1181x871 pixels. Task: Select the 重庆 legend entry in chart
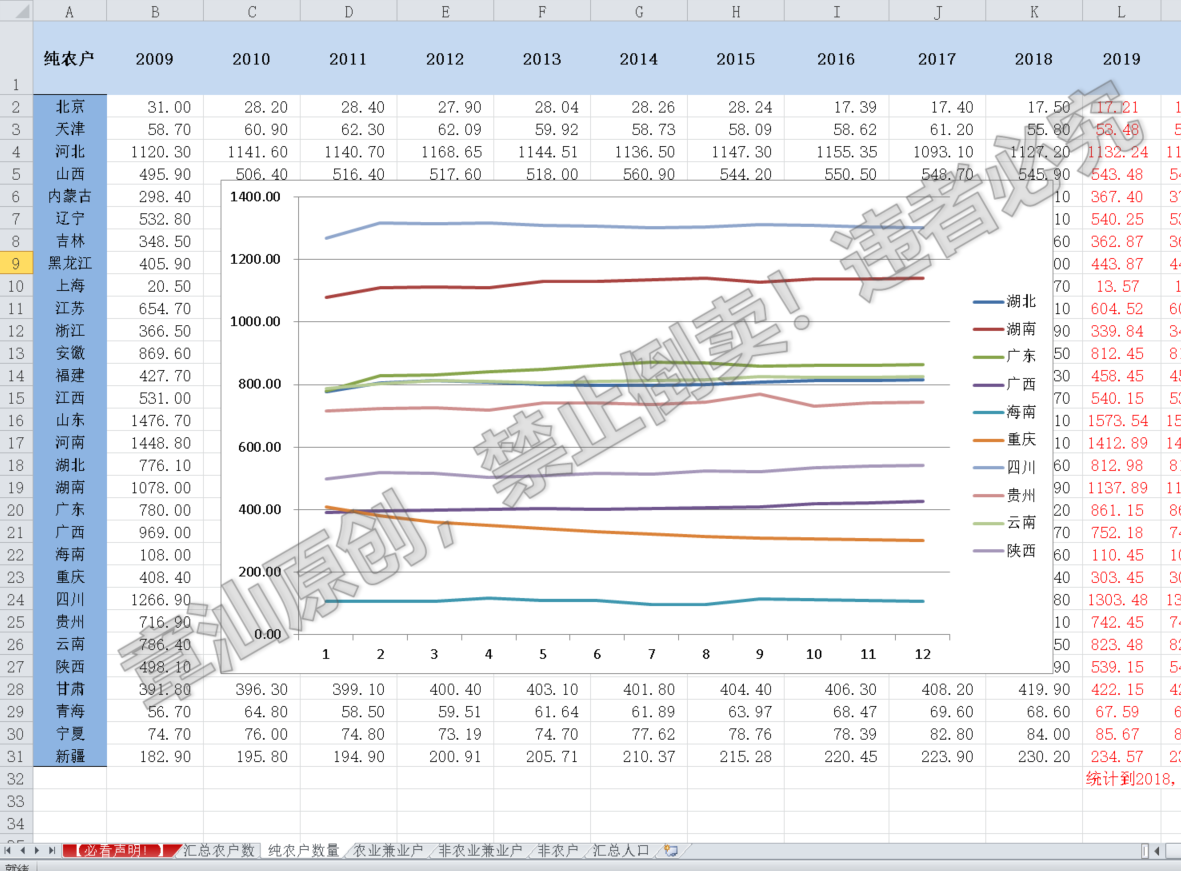[1005, 439]
